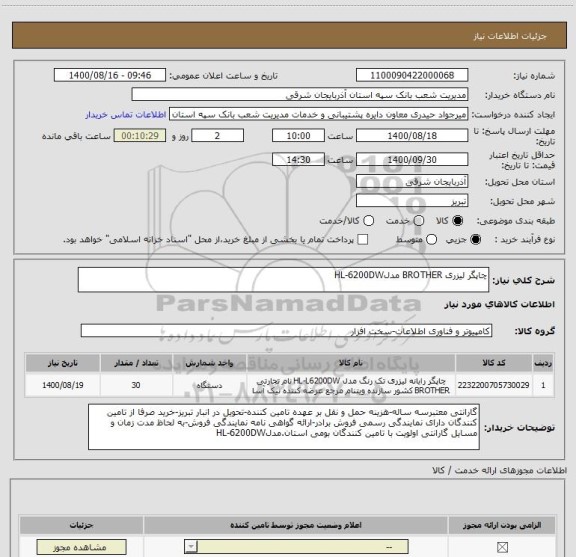
Task: Select the خدمت radio button
Action: point(419,220)
